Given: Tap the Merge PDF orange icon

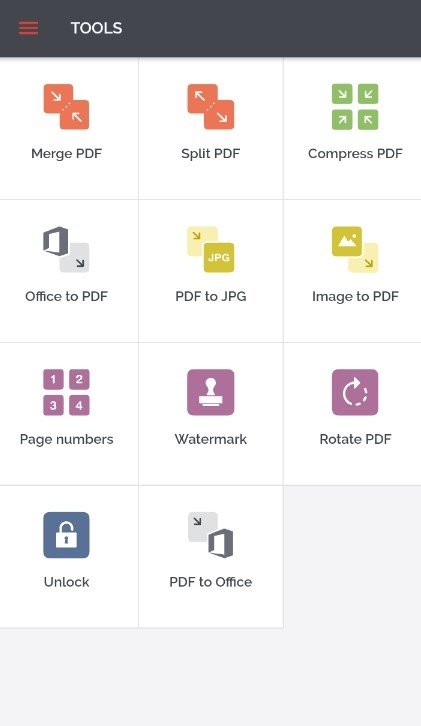Looking at the screenshot, I should pyautogui.click(x=66, y=106).
